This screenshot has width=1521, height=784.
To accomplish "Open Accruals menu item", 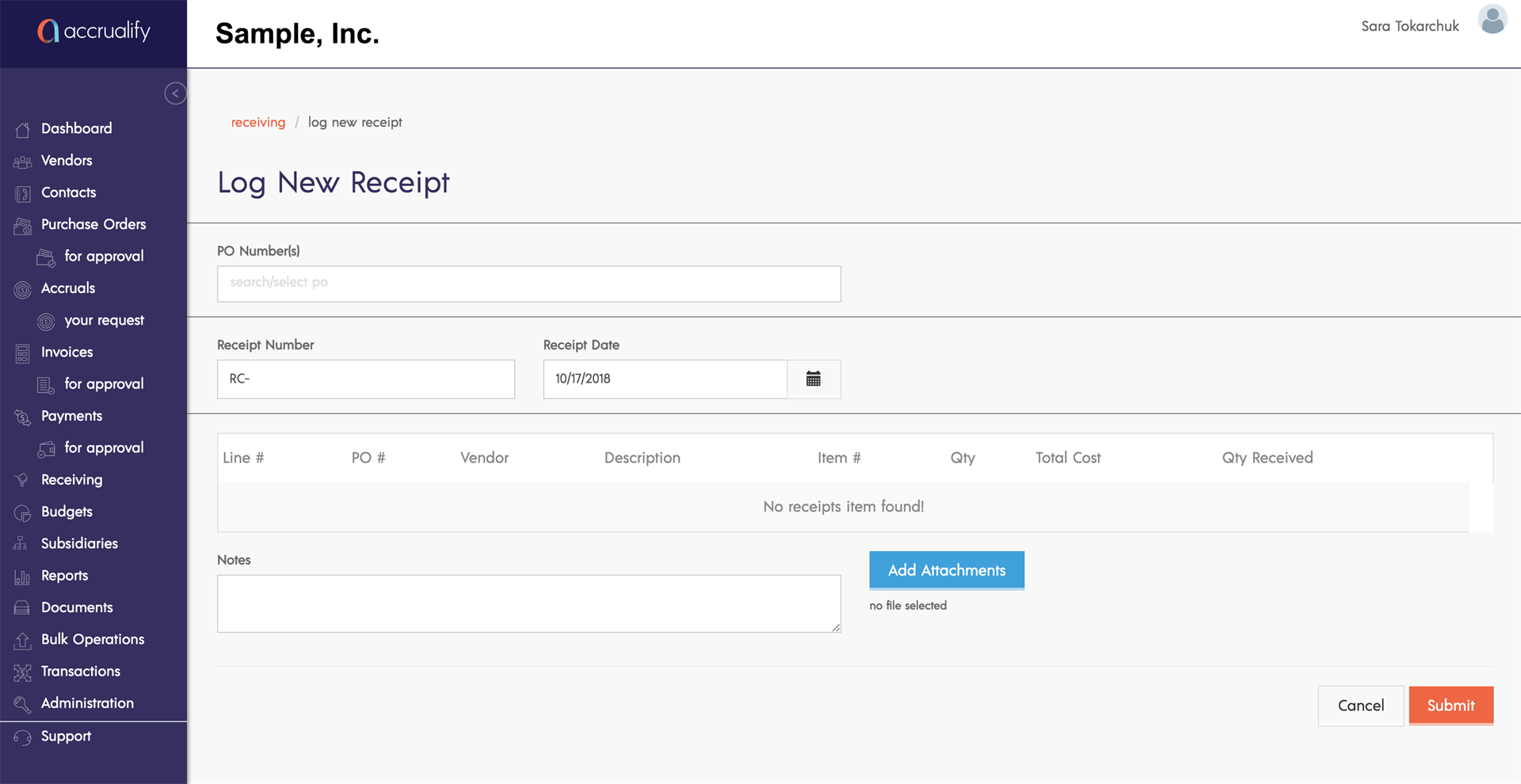I will click(68, 288).
